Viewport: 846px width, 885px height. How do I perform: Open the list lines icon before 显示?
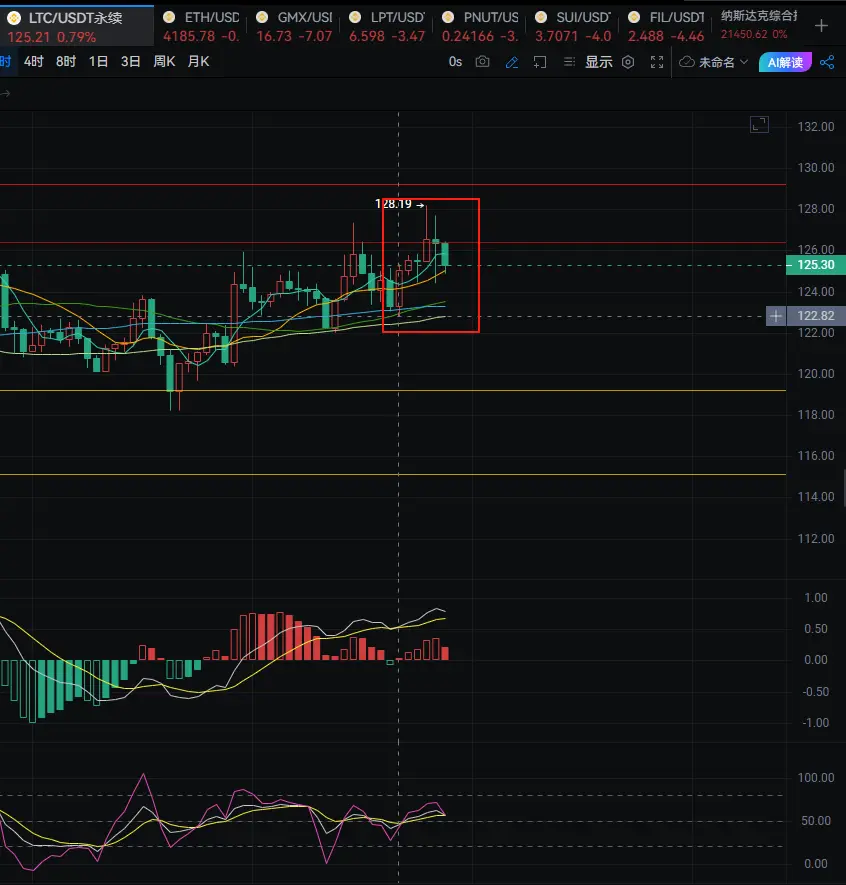tap(569, 62)
